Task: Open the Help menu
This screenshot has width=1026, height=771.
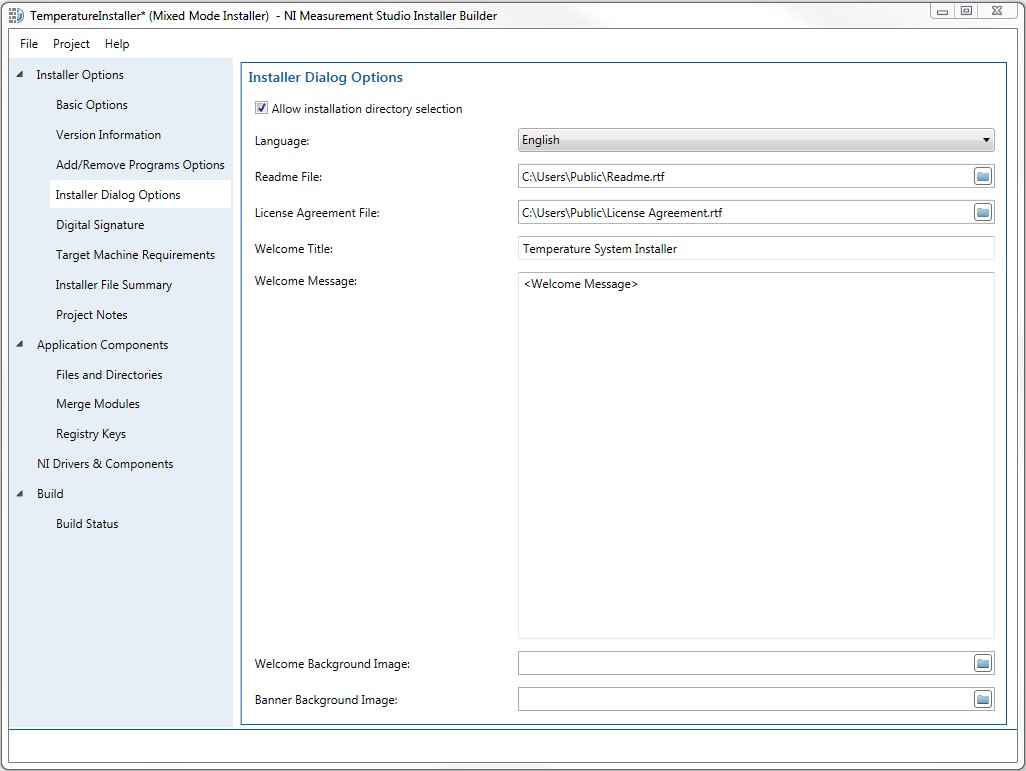Action: pos(116,44)
